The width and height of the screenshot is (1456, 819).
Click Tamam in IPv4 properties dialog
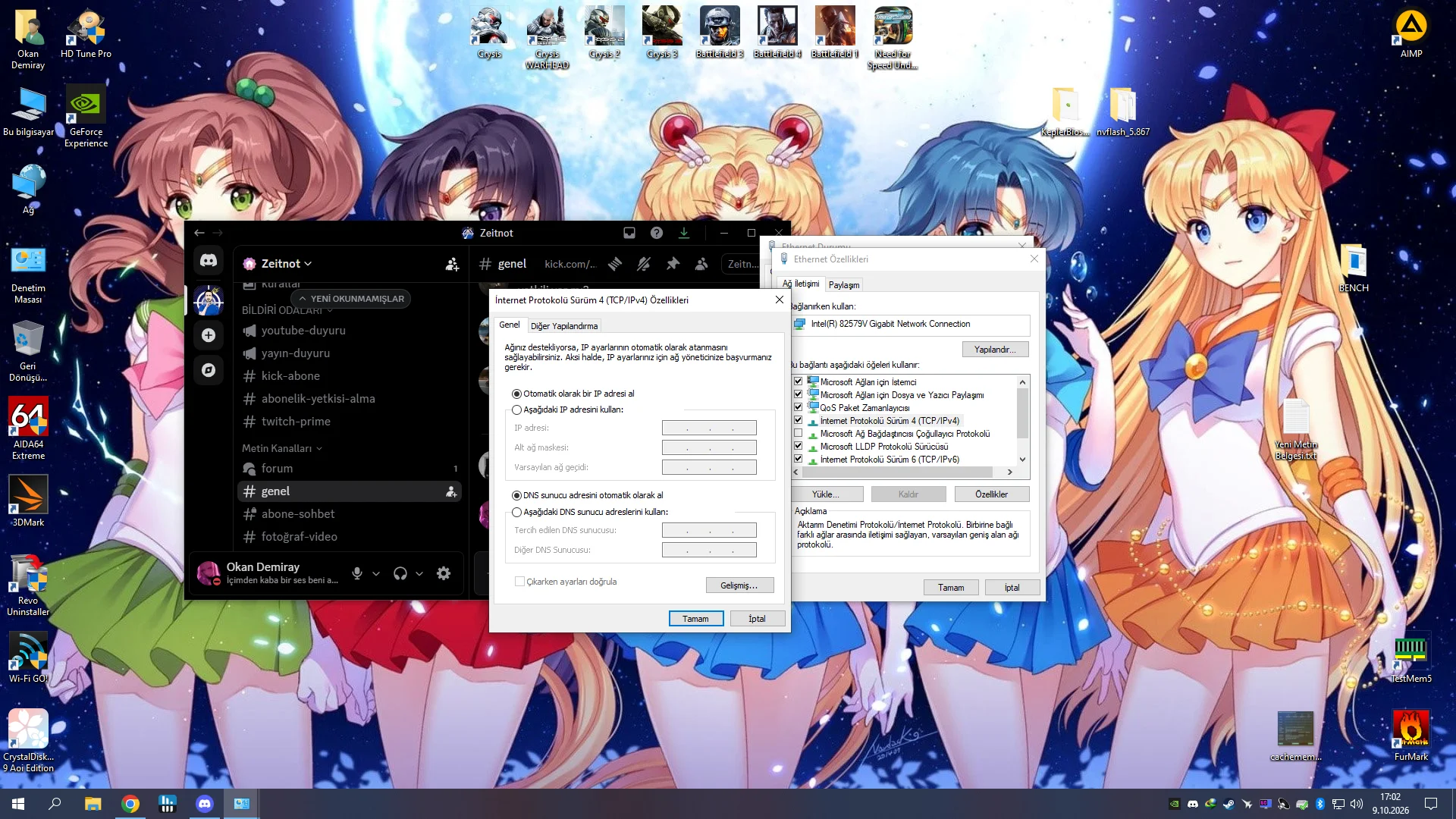(x=695, y=619)
